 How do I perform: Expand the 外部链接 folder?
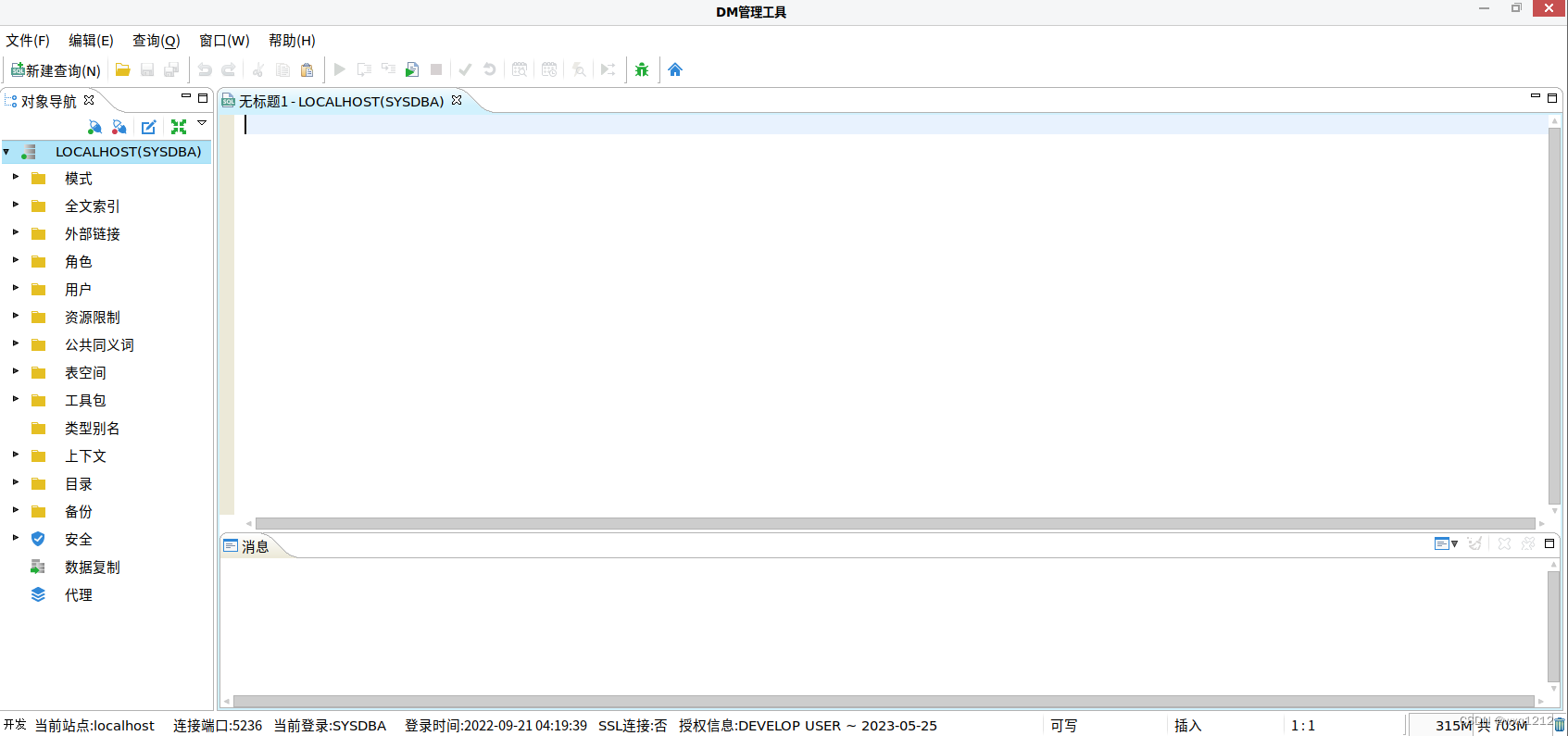coord(16,232)
